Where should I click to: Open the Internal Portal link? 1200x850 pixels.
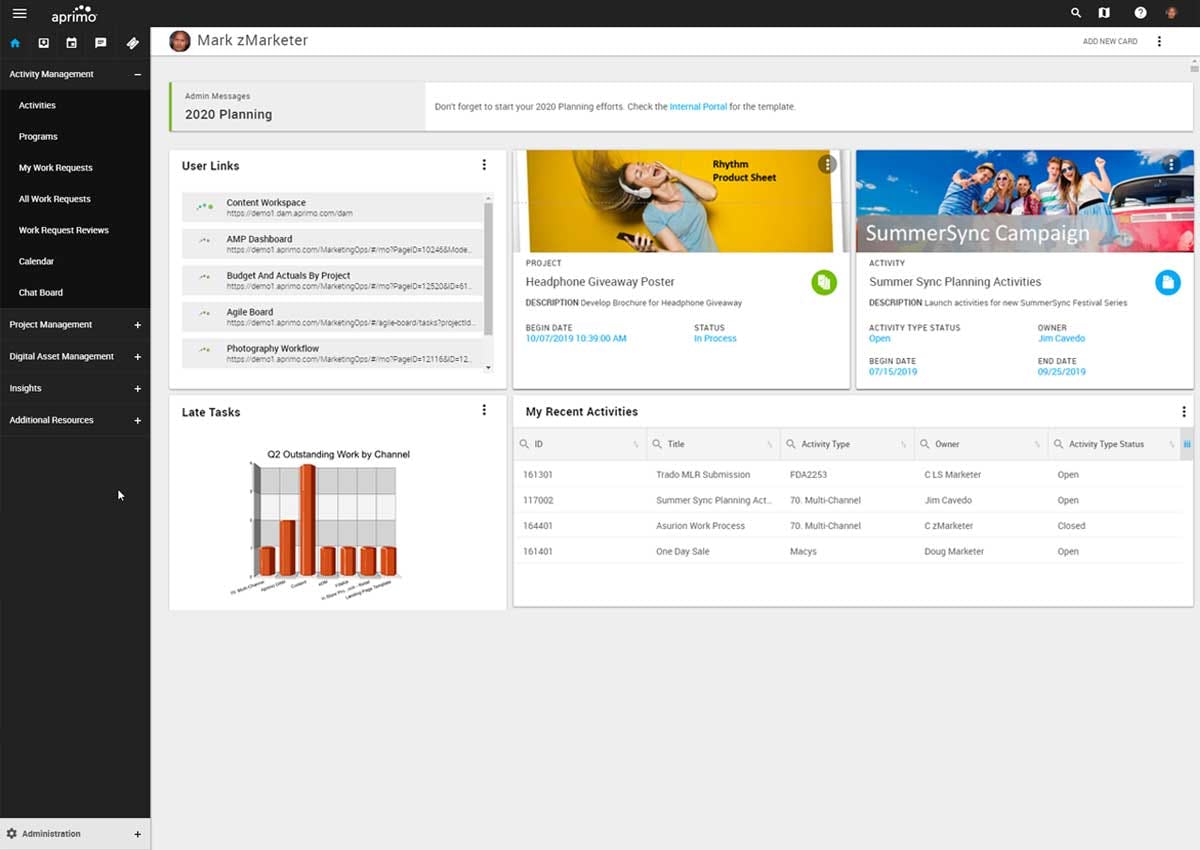tap(697, 106)
